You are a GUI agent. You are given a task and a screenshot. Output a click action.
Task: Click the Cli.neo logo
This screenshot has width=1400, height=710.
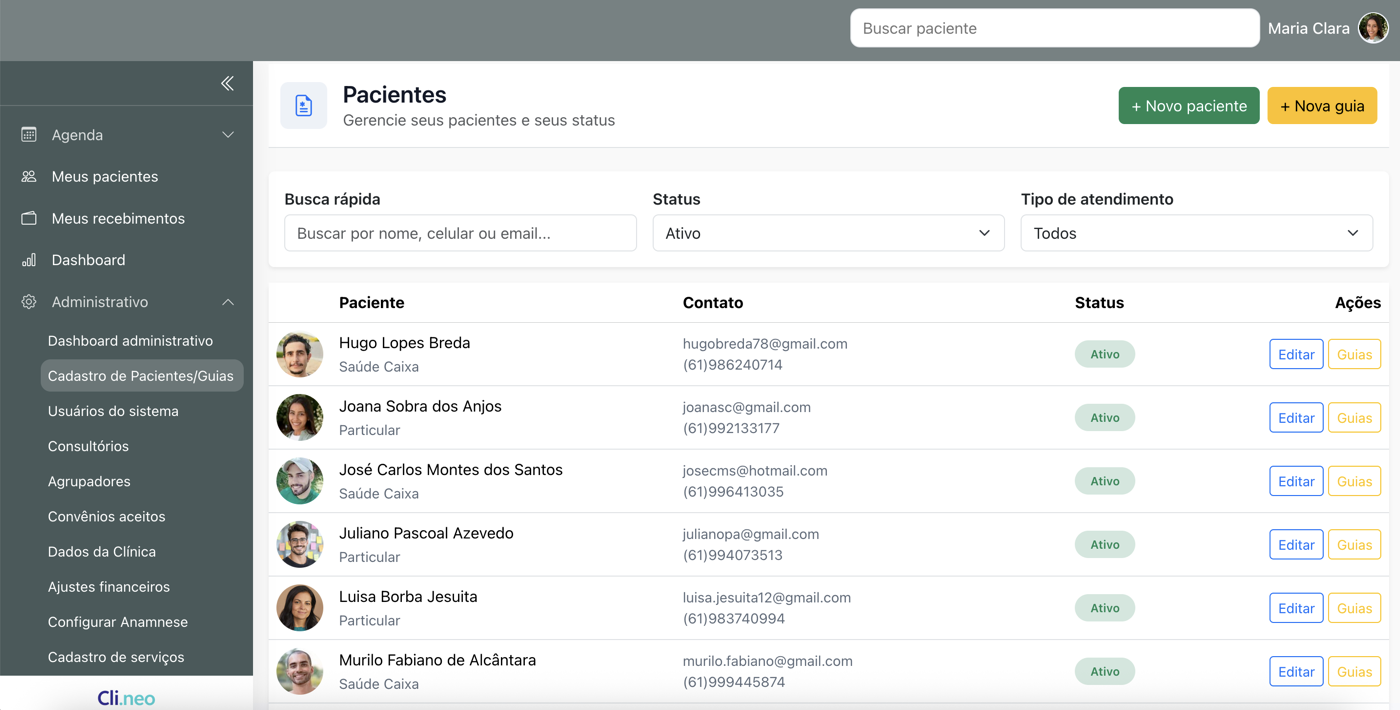point(126,697)
